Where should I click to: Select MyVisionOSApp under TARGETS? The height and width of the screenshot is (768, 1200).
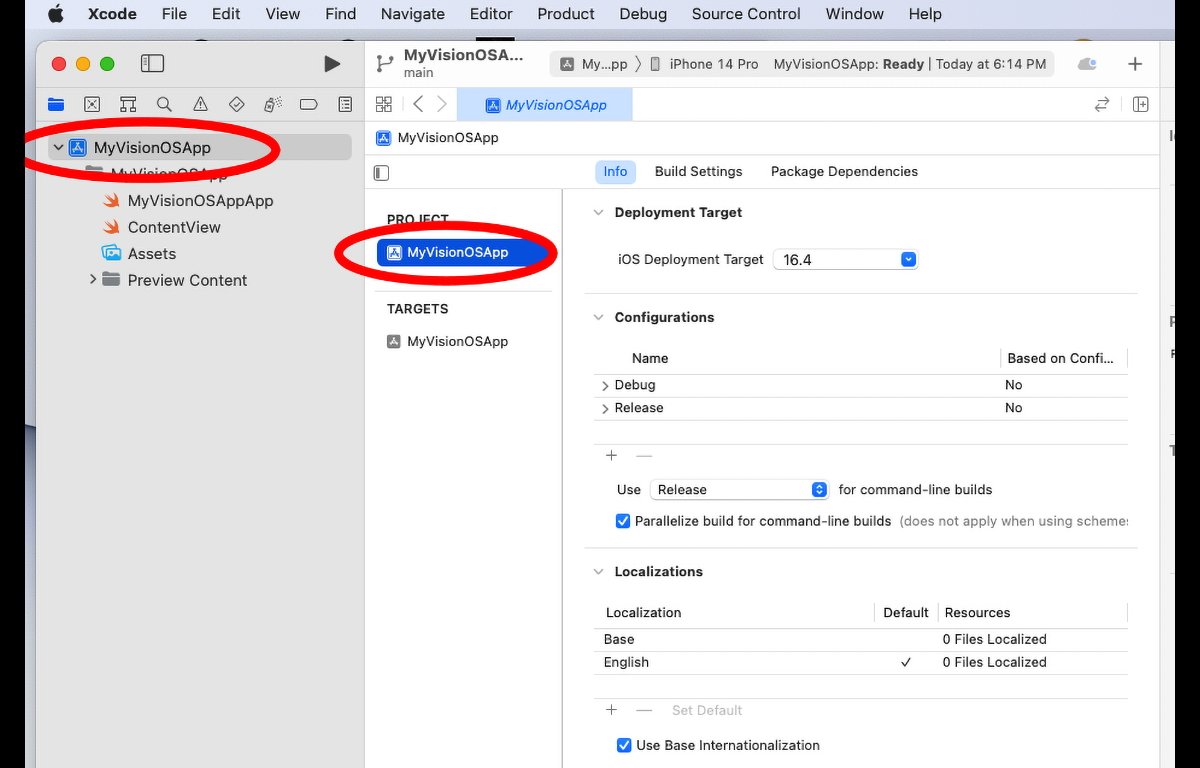coord(448,341)
